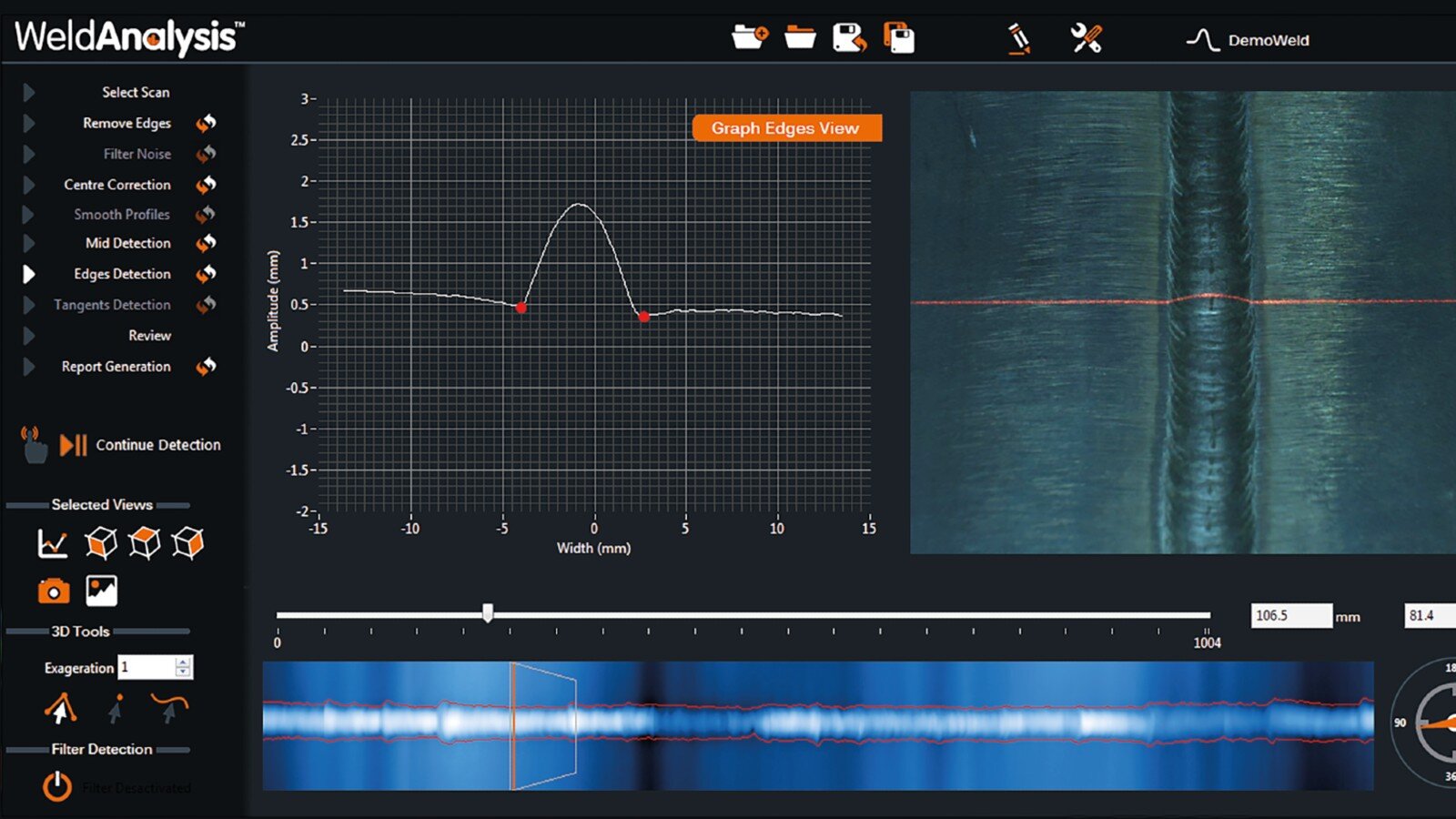Click Continue Detection play-pause button
This screenshot has width=1456, height=819.
coord(73,445)
